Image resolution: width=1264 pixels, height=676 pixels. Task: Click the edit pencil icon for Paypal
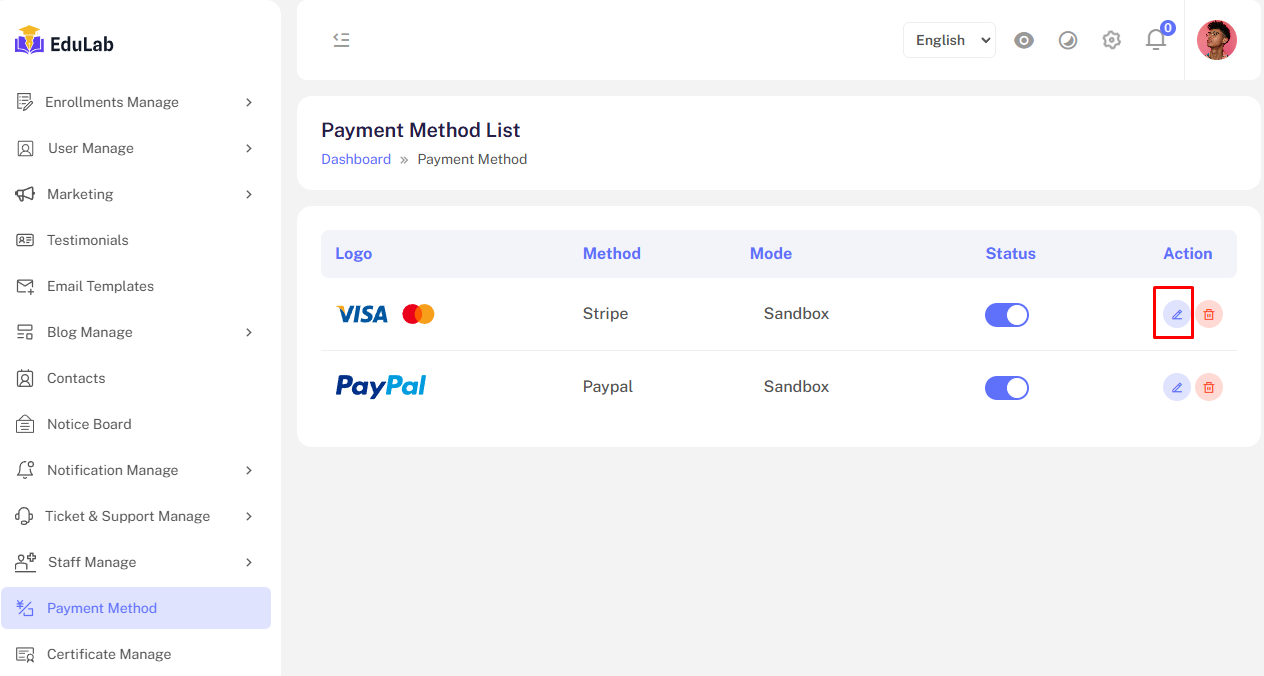1177,387
